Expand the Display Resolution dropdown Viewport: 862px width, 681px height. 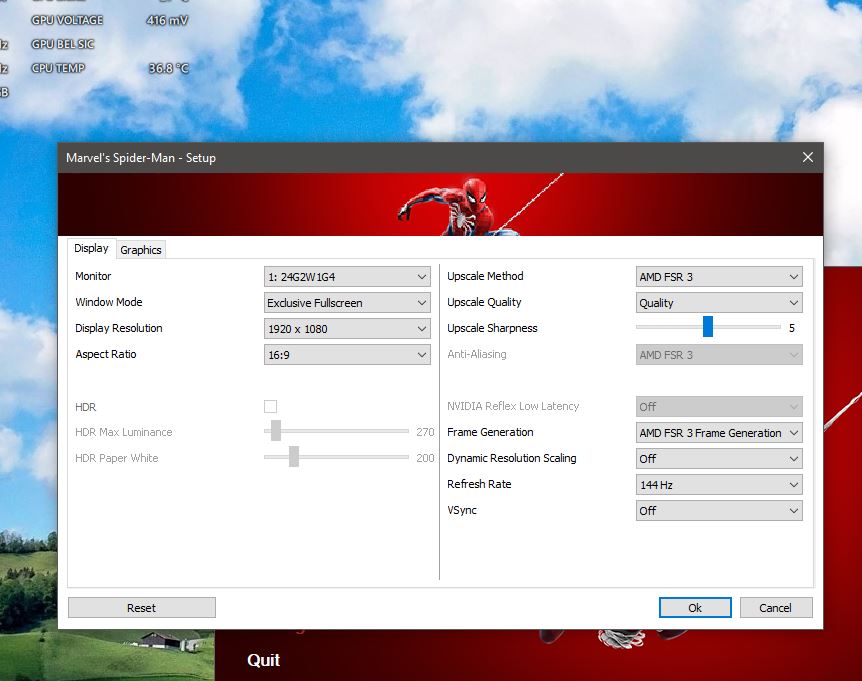click(347, 329)
